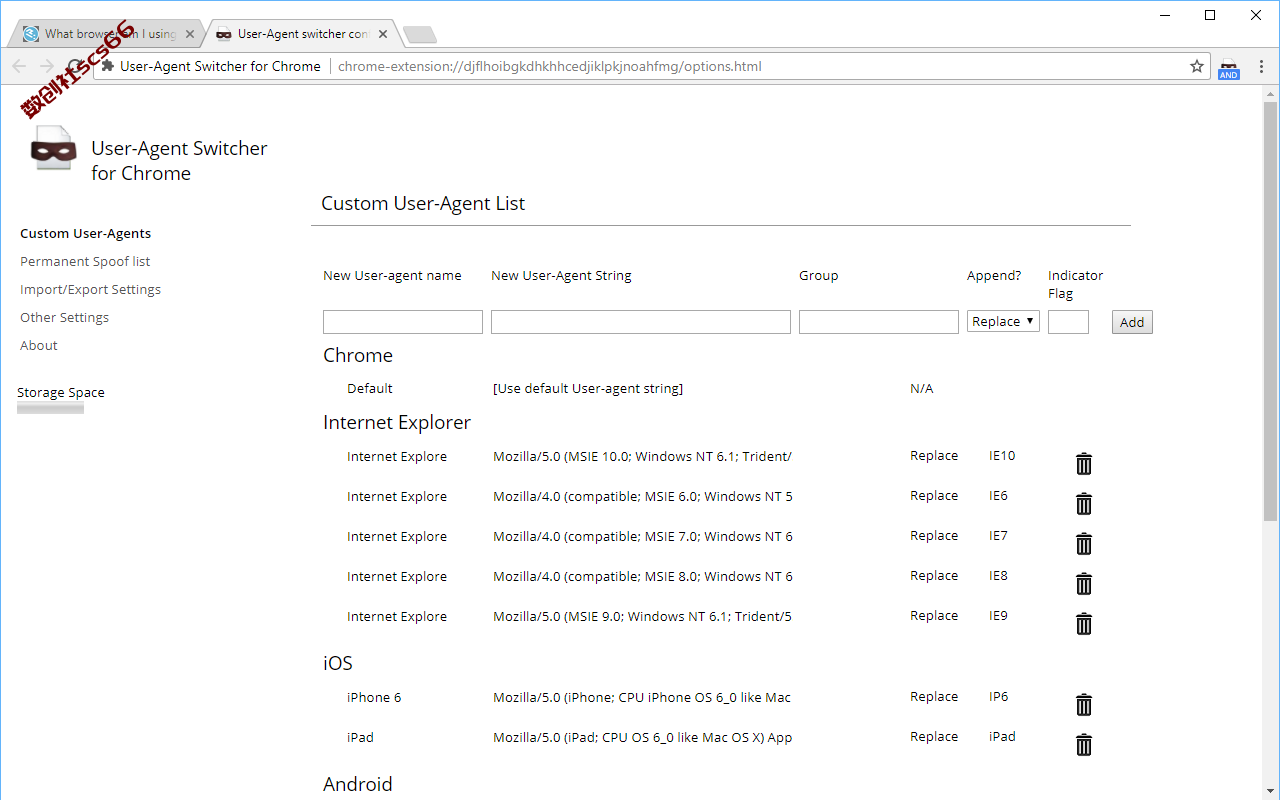The height and width of the screenshot is (800, 1280).
Task: Open the About page
Action: [39, 345]
